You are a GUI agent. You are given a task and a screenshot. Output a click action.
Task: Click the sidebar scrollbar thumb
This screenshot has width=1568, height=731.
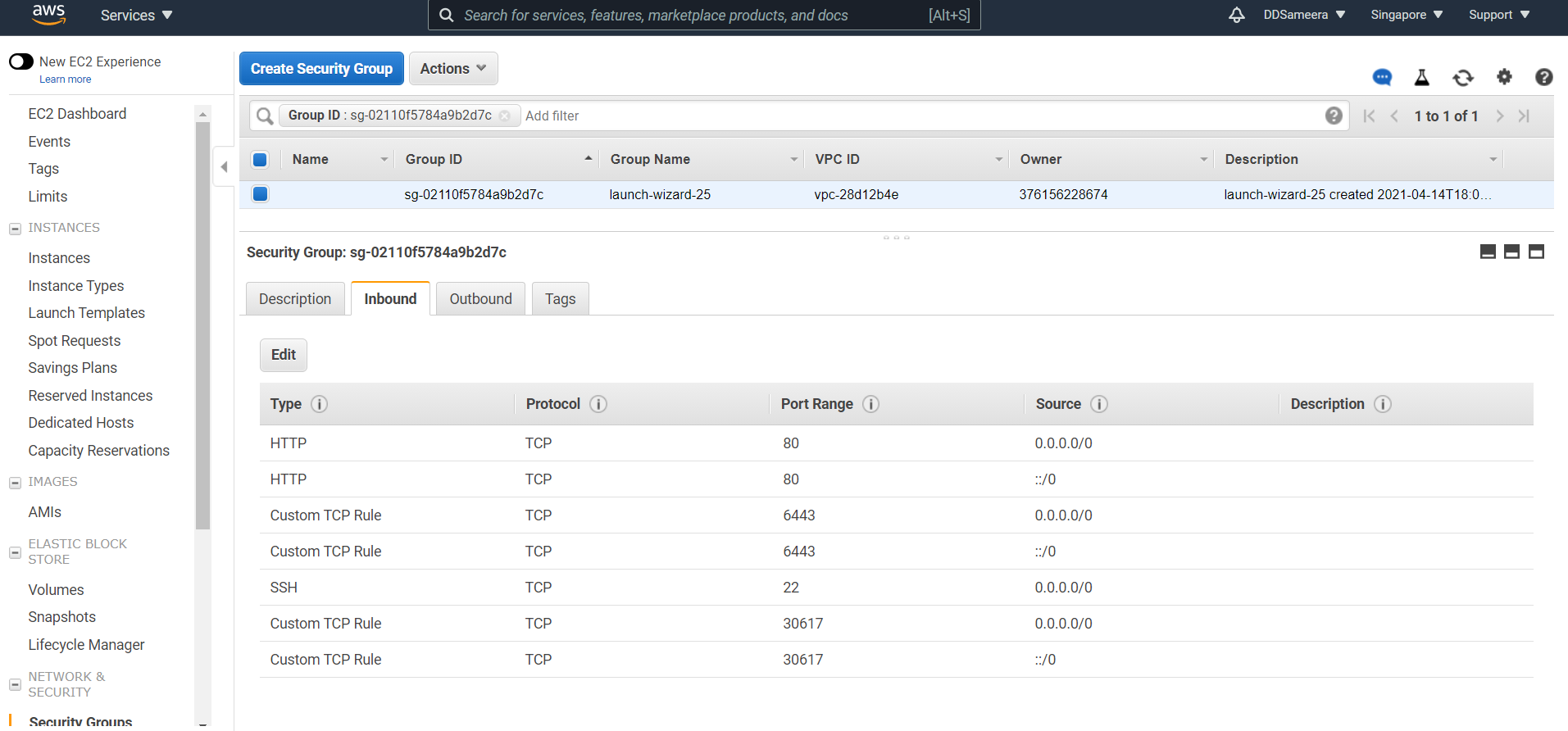pos(203,325)
